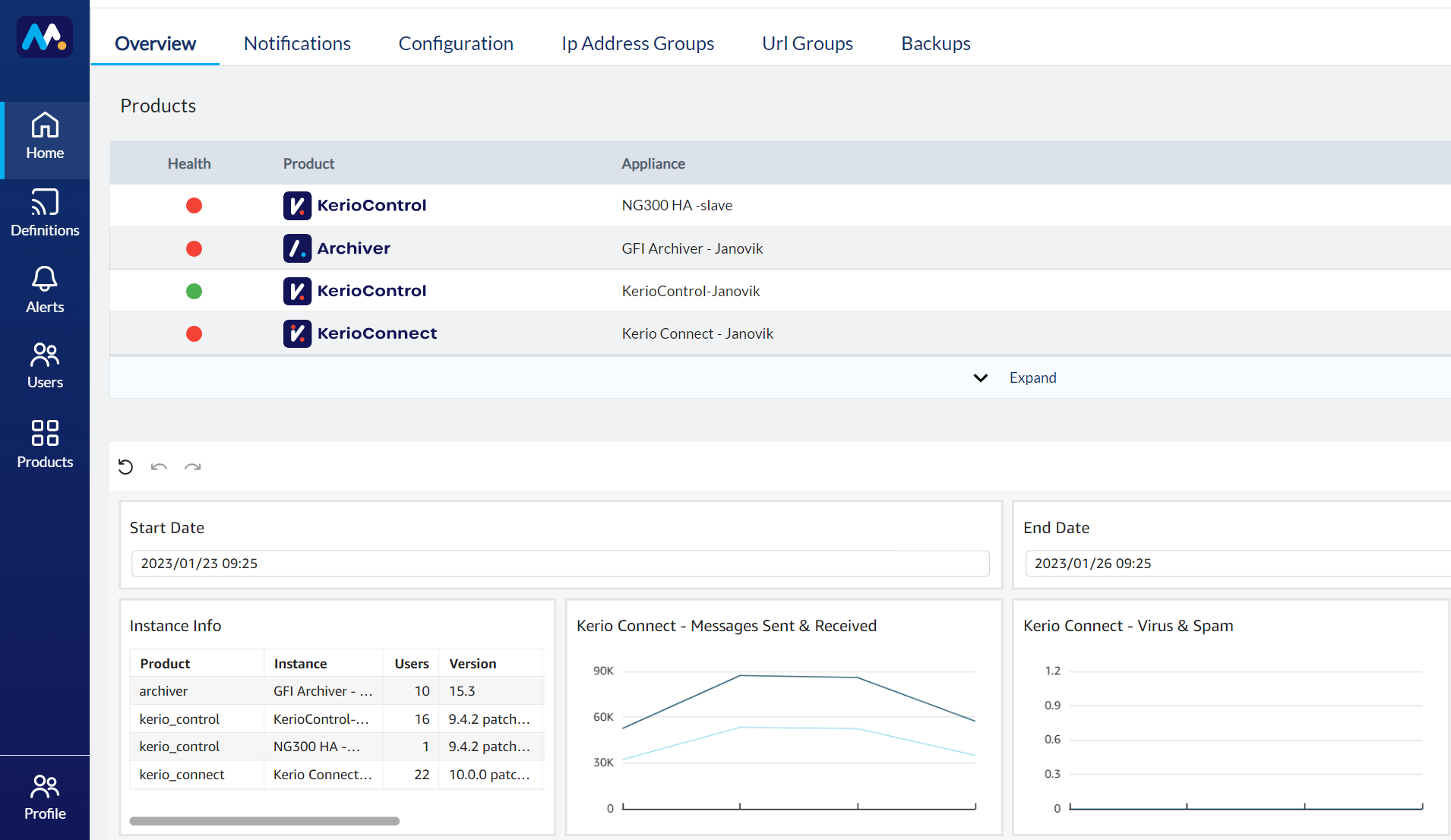Click the undo arrow icon
The width and height of the screenshot is (1451, 840).
[159, 466]
